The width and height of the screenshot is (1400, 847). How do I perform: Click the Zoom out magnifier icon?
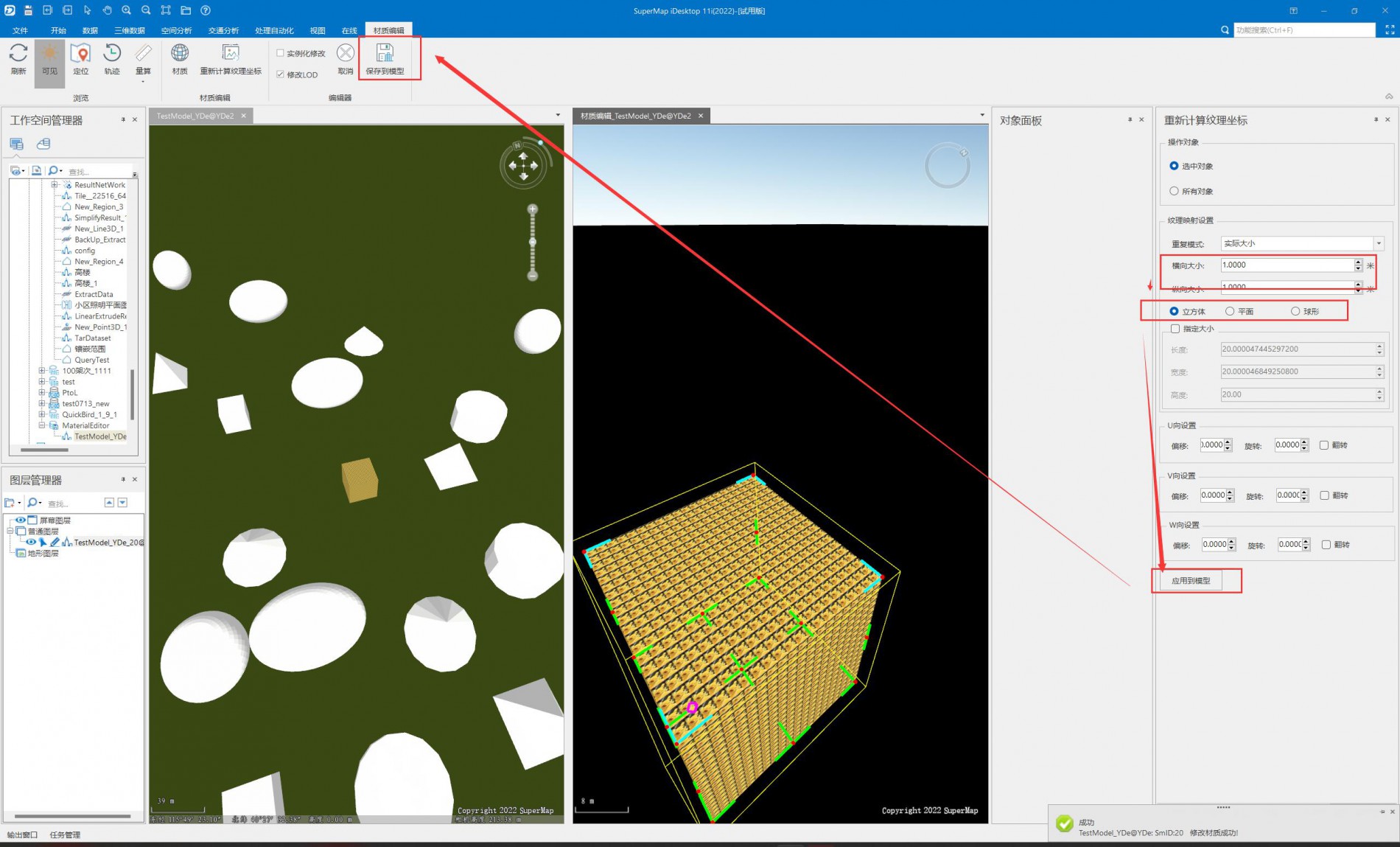pos(146,10)
